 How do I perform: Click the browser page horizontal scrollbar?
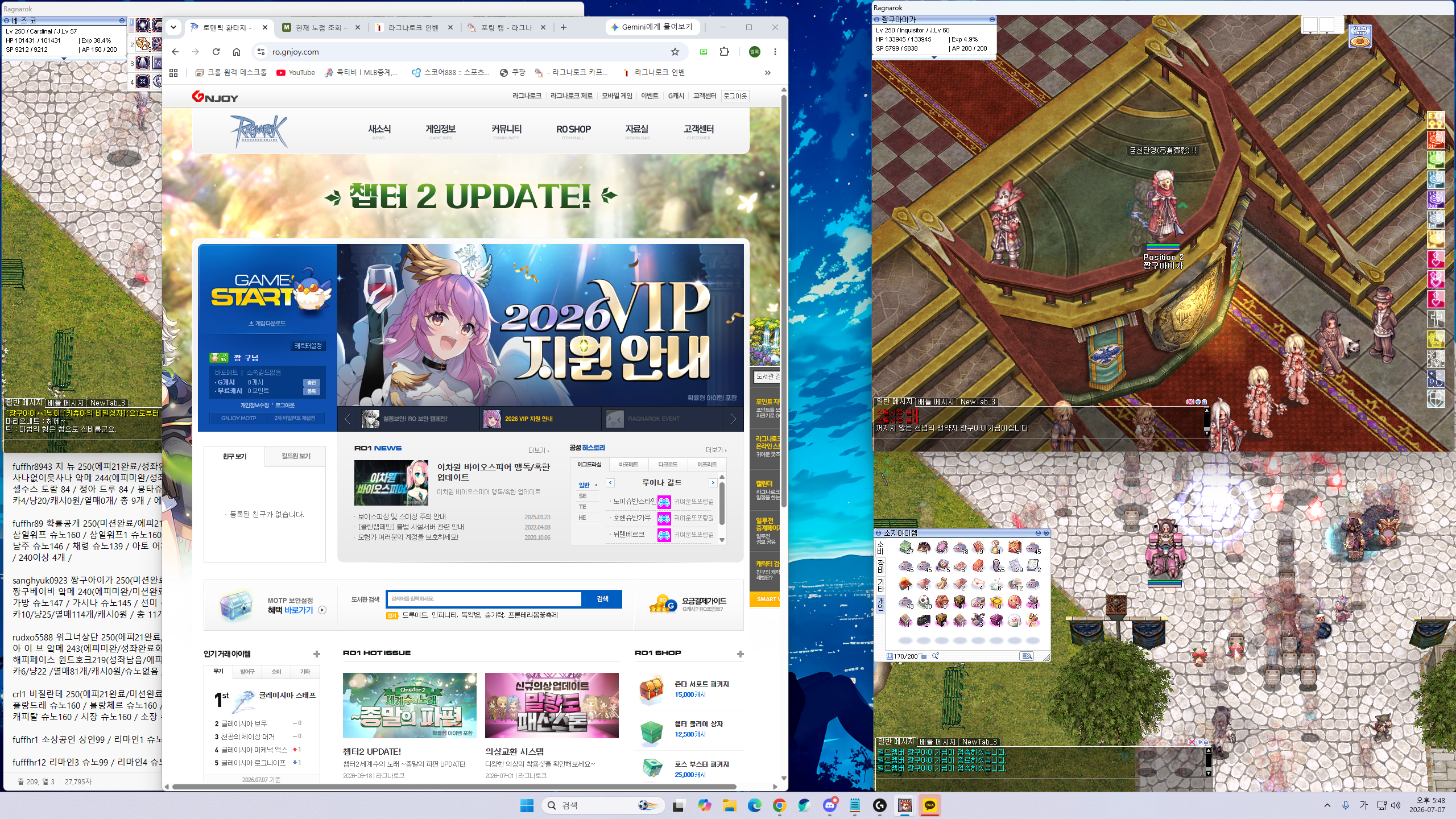click(454, 787)
